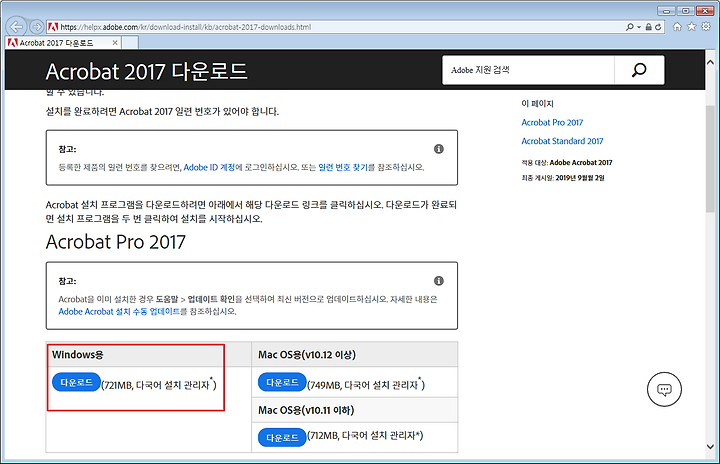
Task: Open Adobe Acrobat 설치 수동 업데이트 link
Action: click(x=119, y=311)
